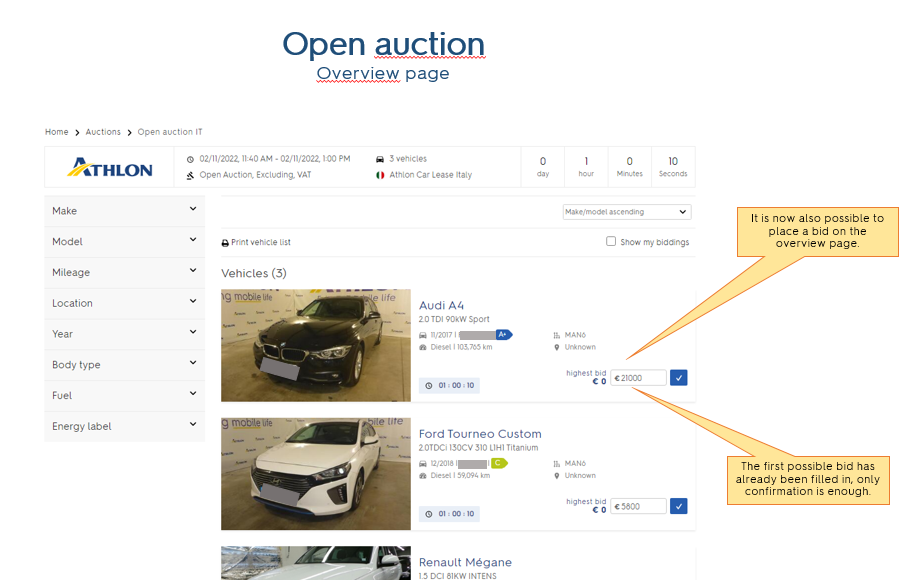Click the fuel icon beside Diesel 59,094 km
Viewport: 917px width, 580px height.
[423, 476]
